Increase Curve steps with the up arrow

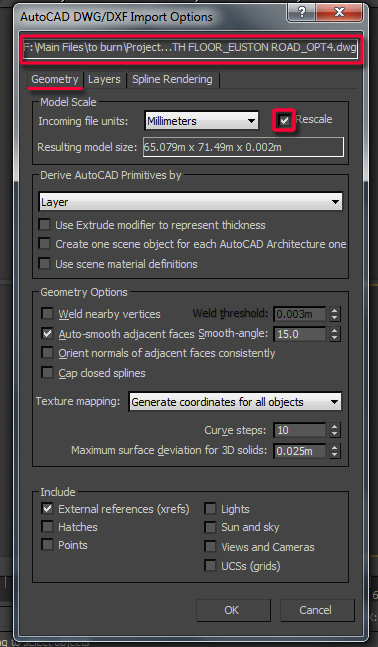(335, 427)
